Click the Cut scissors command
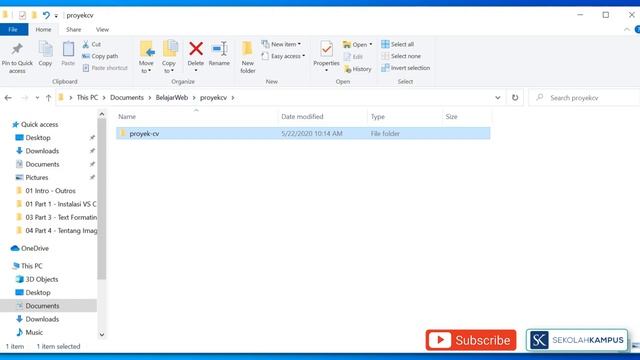The image size is (640, 360). point(91,44)
